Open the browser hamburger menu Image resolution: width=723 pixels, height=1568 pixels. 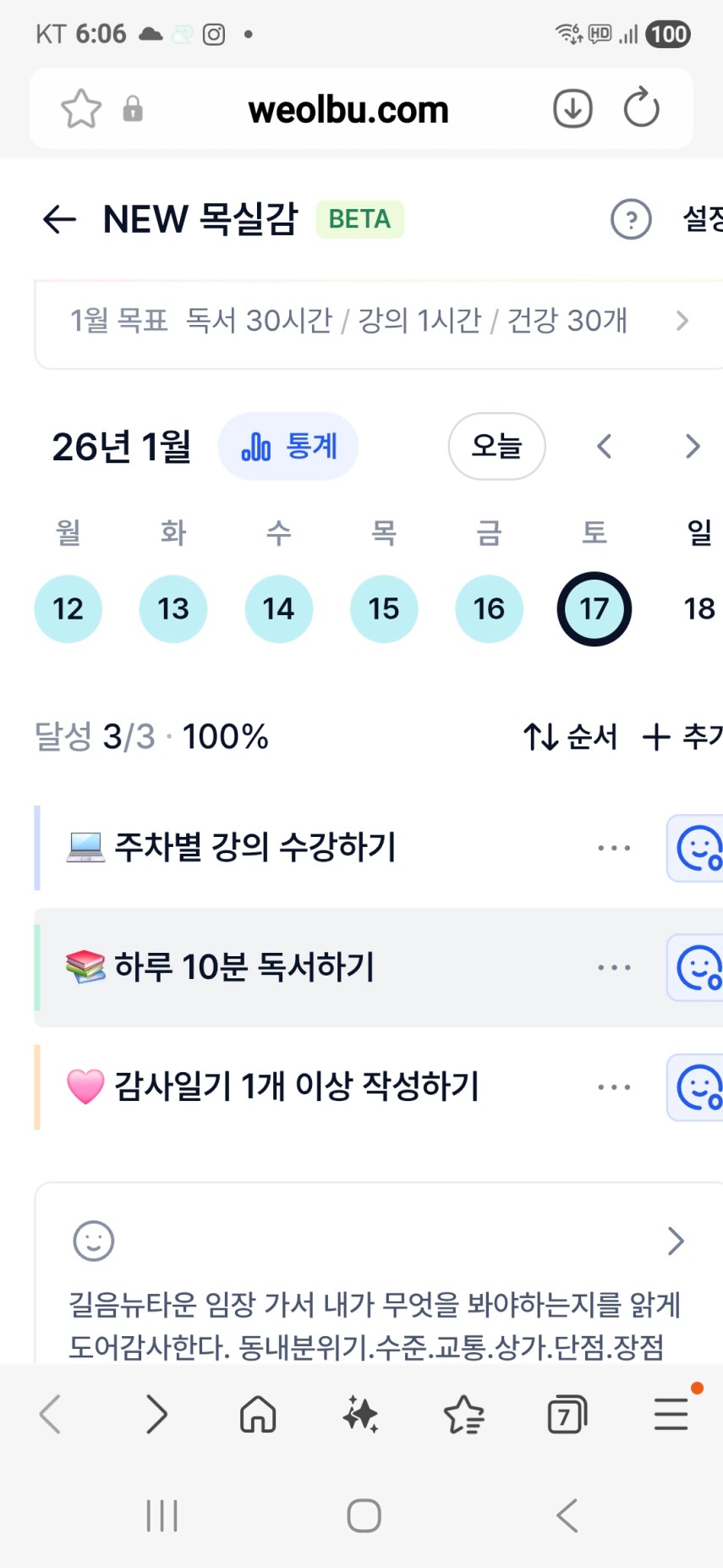[x=671, y=1414]
